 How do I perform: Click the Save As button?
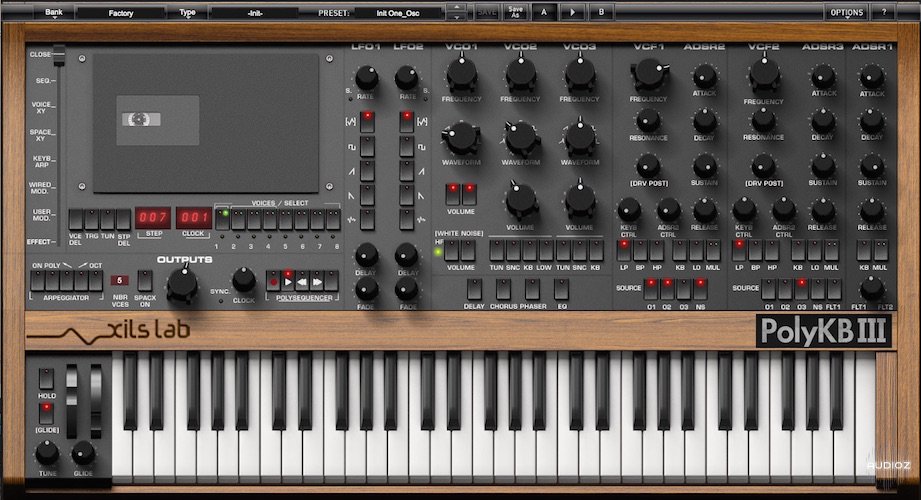click(x=515, y=12)
